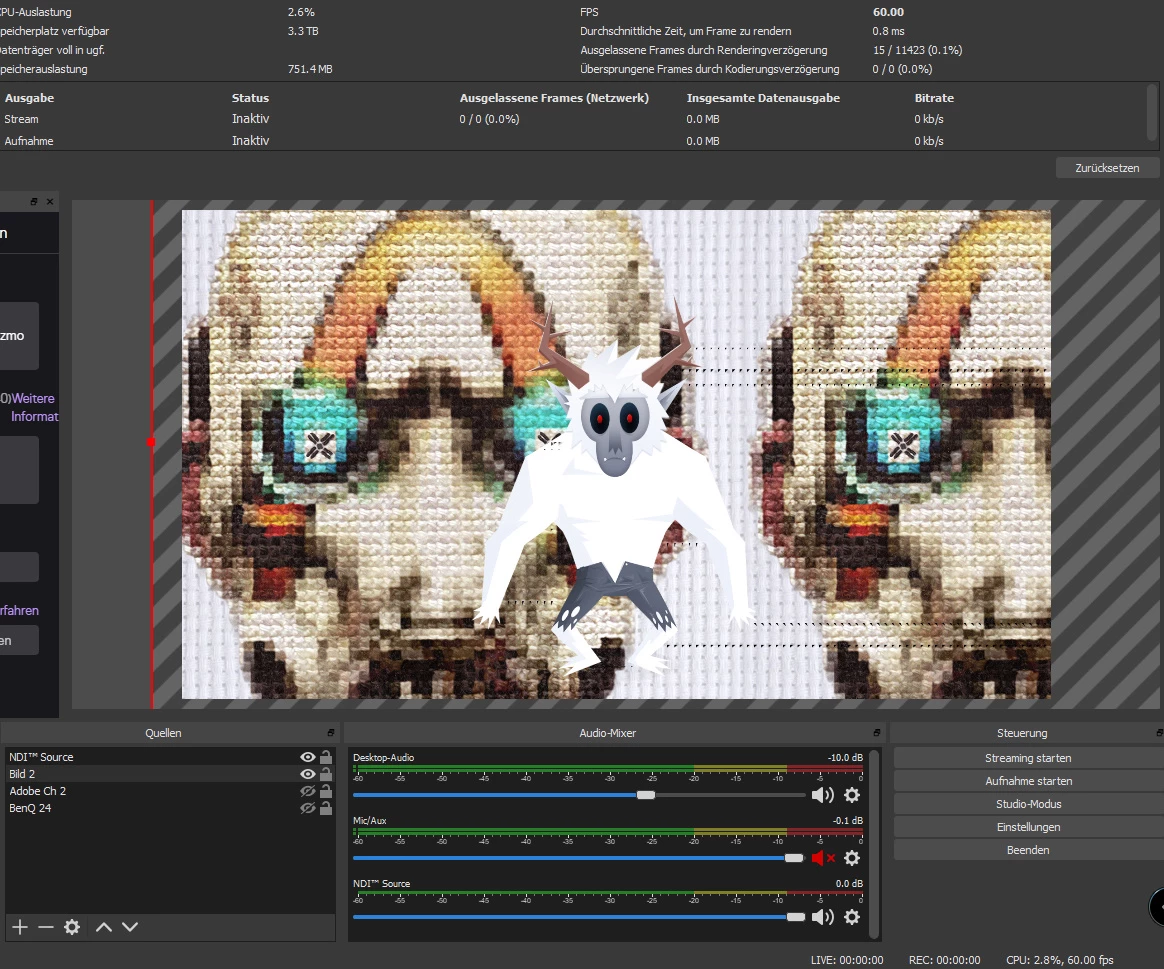This screenshot has height=969, width=1164.
Task: Open source properties gear in Quellen toolbar
Action: click(72, 927)
